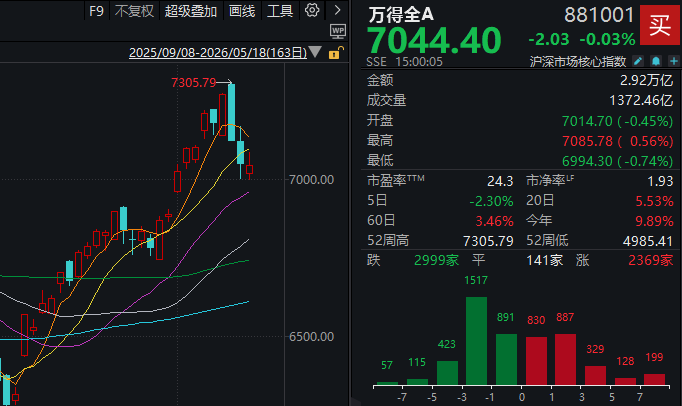682x406 pixels.
Task: Click the percent change -0.03%
Action: point(608,40)
